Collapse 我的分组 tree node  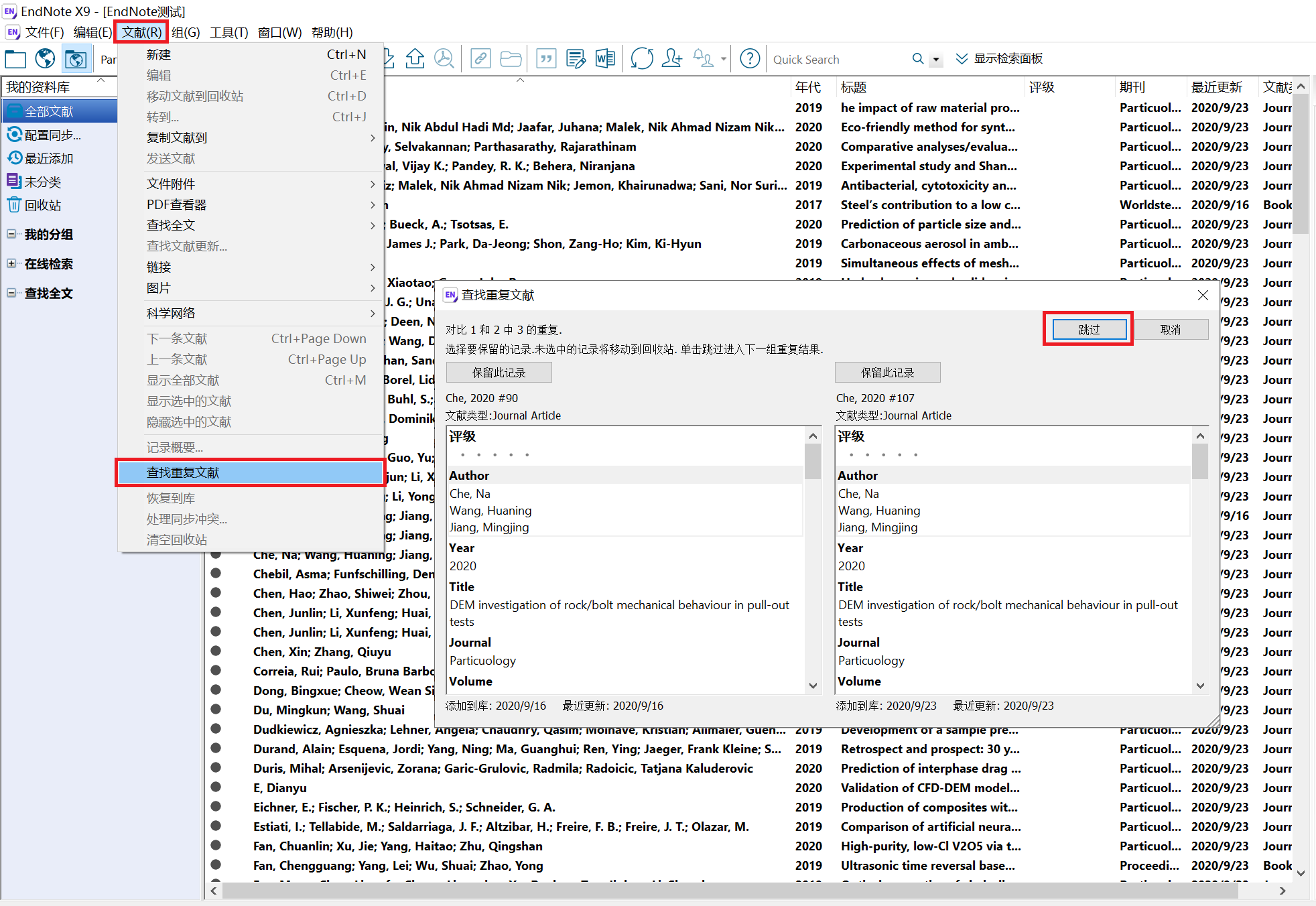point(11,234)
